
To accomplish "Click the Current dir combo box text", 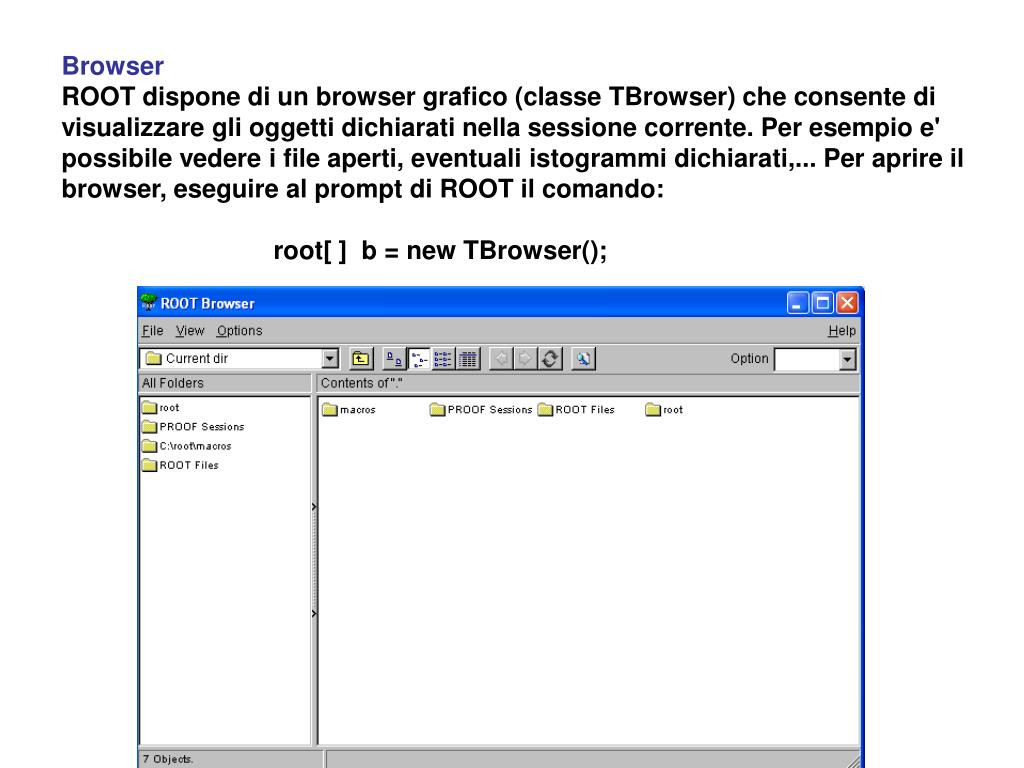I will point(197,359).
